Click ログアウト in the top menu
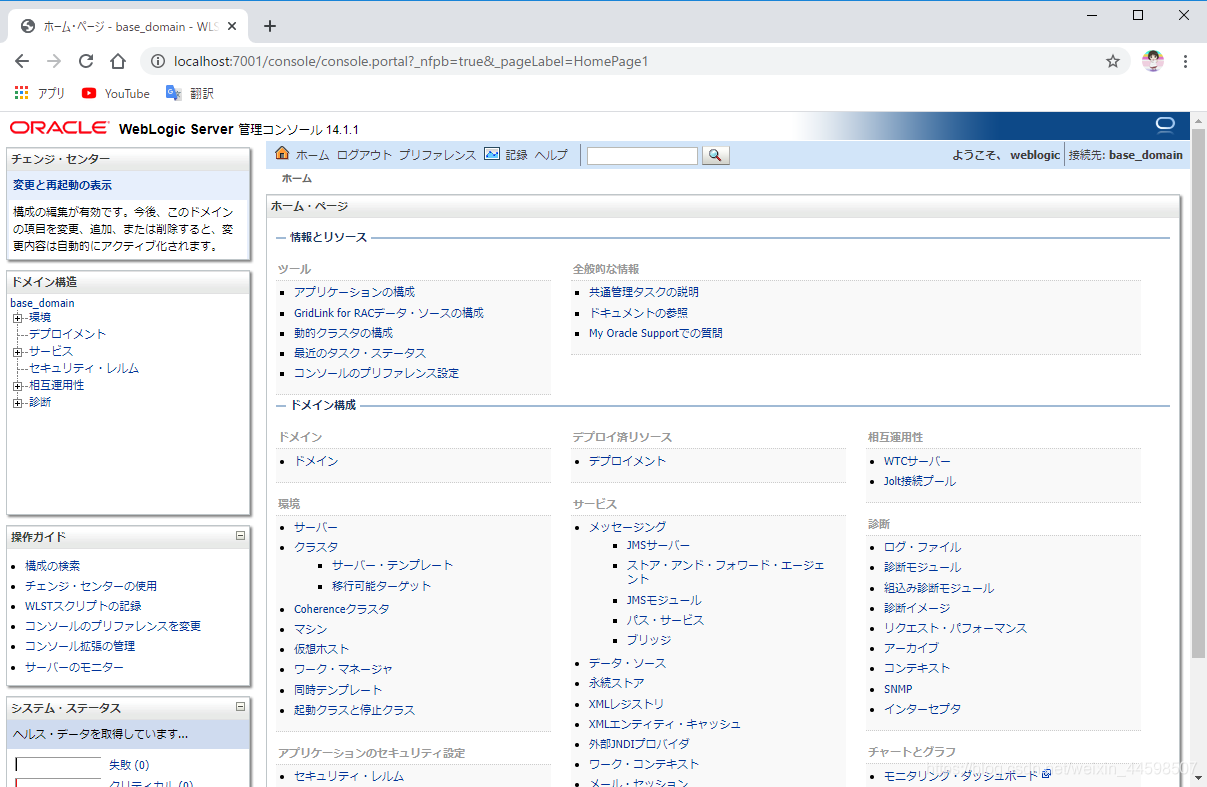Viewport: 1207px width, 787px height. [x=364, y=155]
